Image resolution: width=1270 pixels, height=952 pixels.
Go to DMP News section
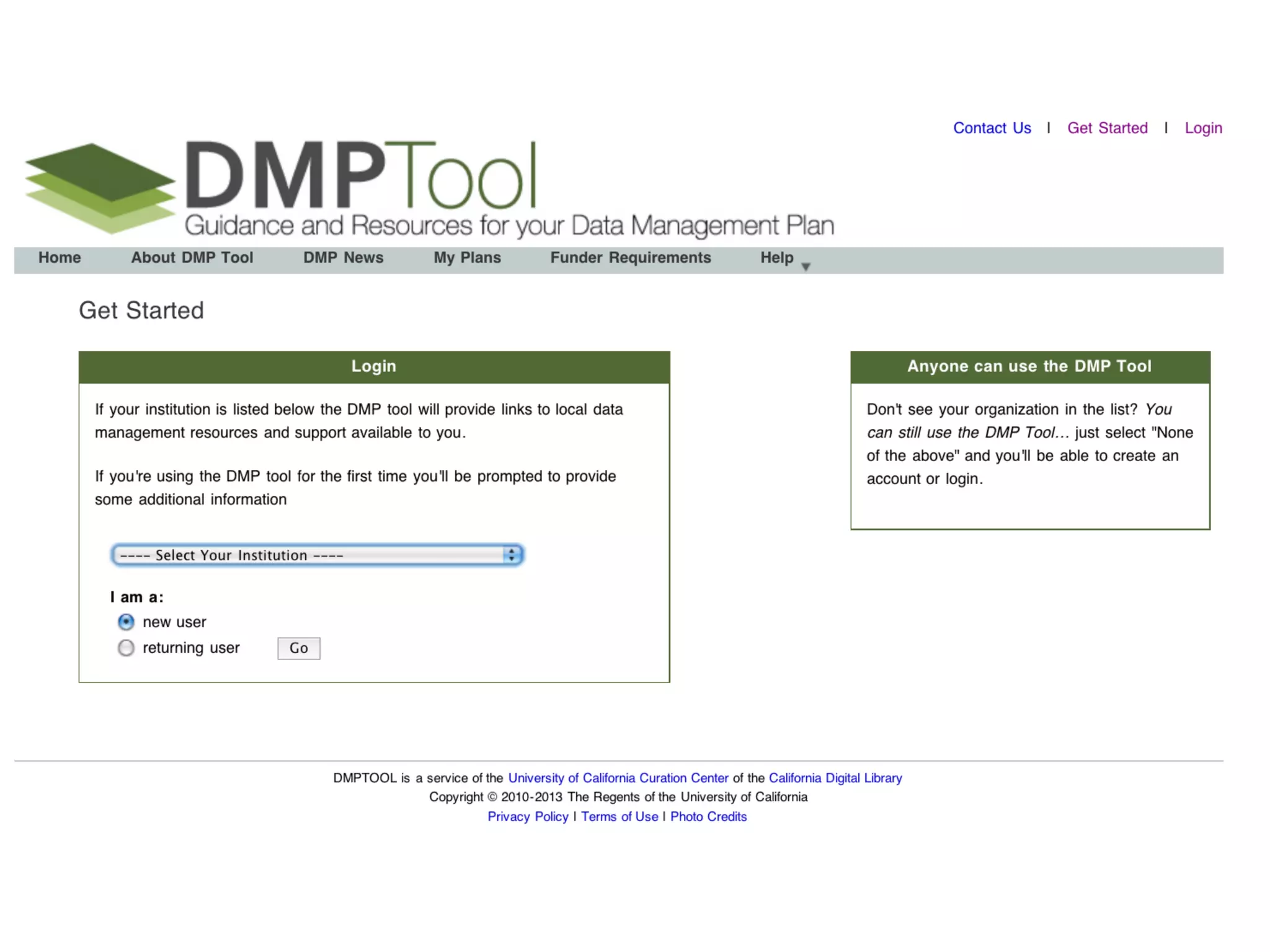pos(343,258)
